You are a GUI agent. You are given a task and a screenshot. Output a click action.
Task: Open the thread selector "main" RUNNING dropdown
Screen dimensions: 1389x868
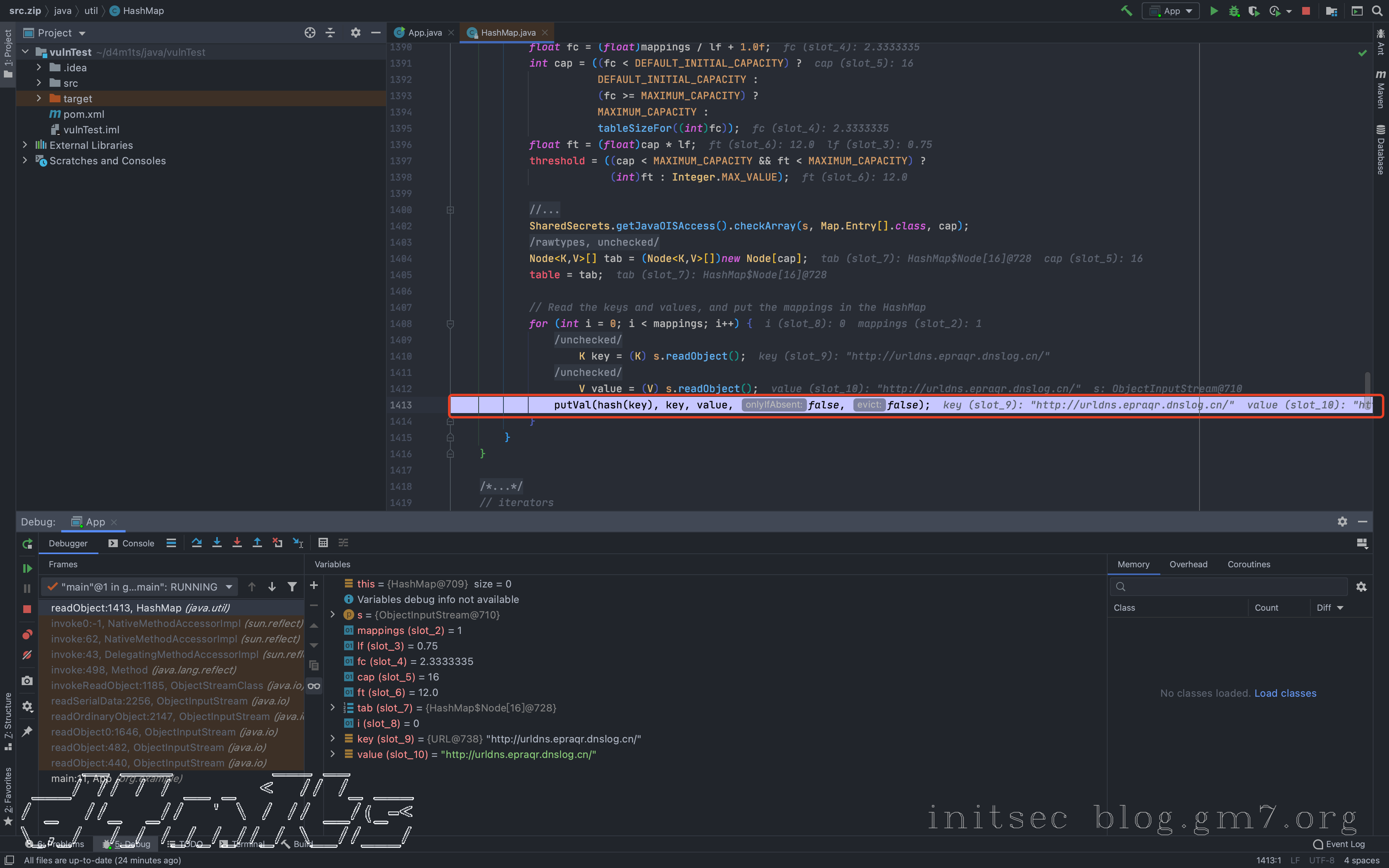[229, 587]
